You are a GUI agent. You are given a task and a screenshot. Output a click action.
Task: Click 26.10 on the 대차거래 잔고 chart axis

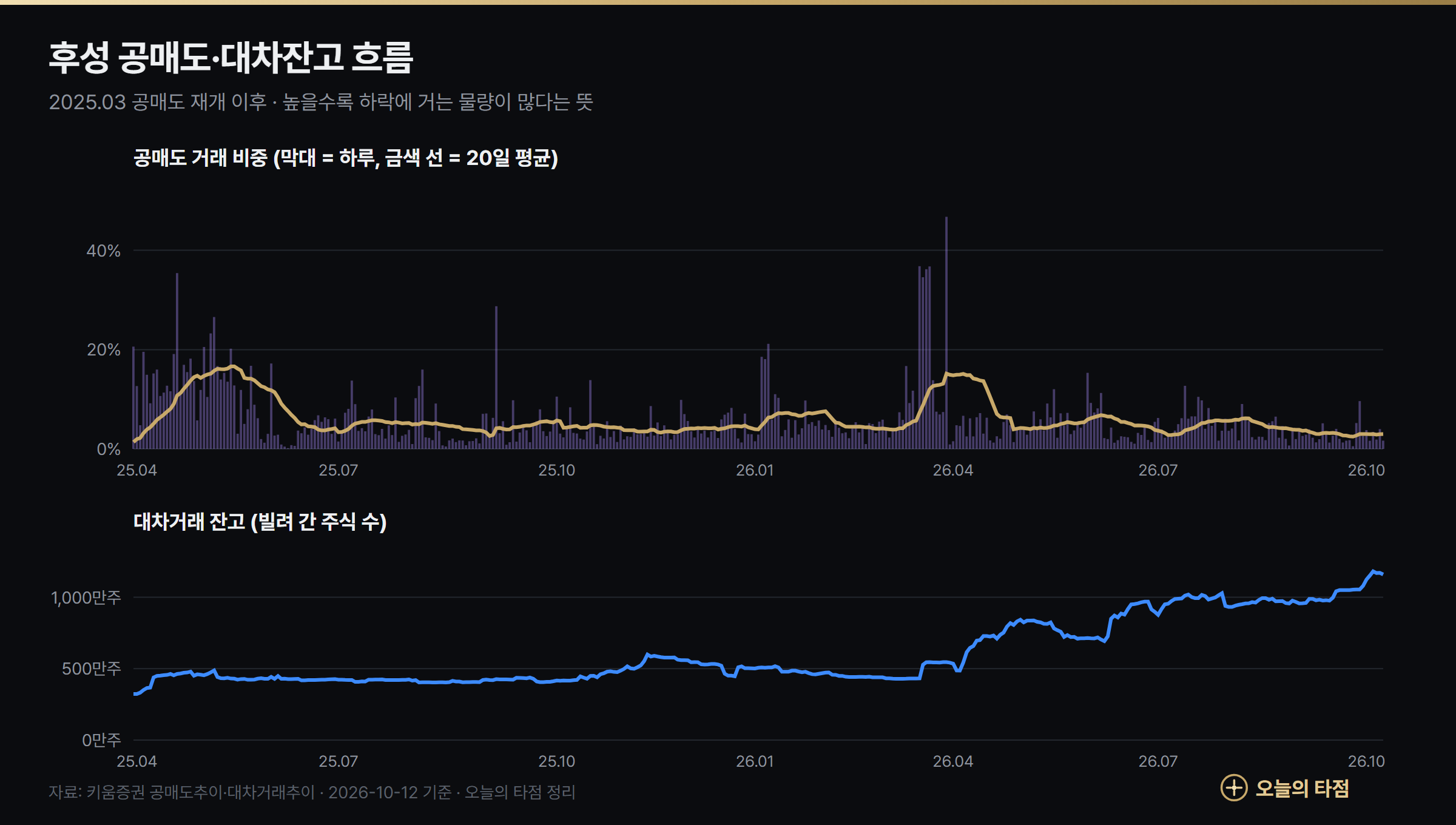coord(1366,761)
